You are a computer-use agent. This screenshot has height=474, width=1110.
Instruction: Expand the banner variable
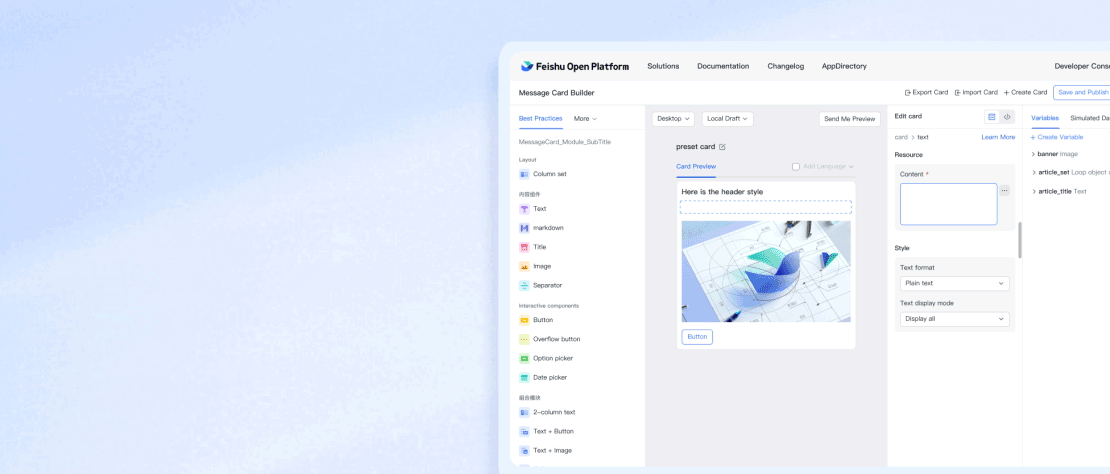1033,154
